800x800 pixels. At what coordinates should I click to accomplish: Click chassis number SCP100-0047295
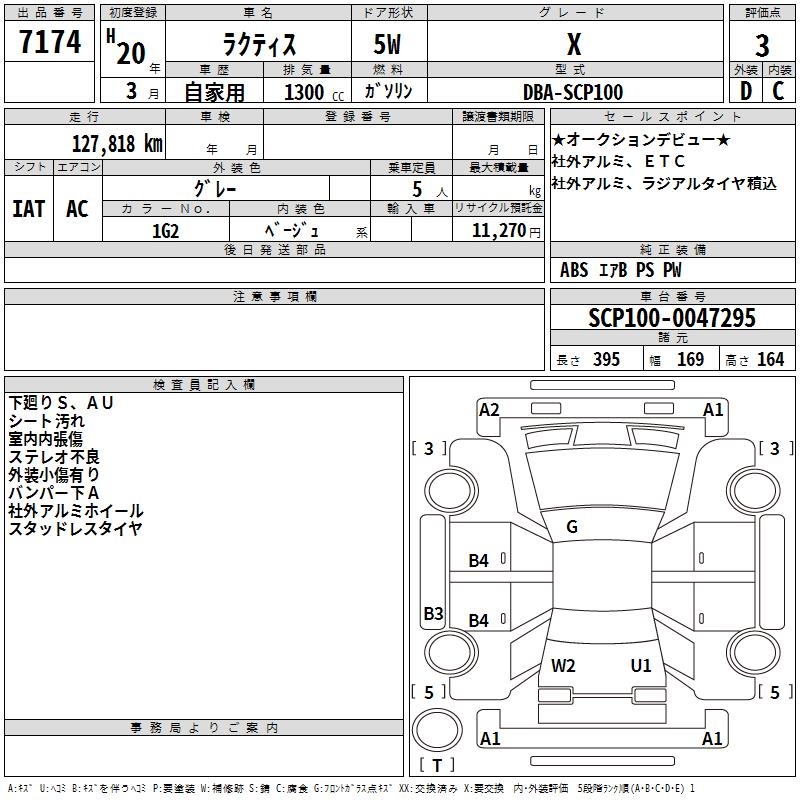(x=672, y=318)
